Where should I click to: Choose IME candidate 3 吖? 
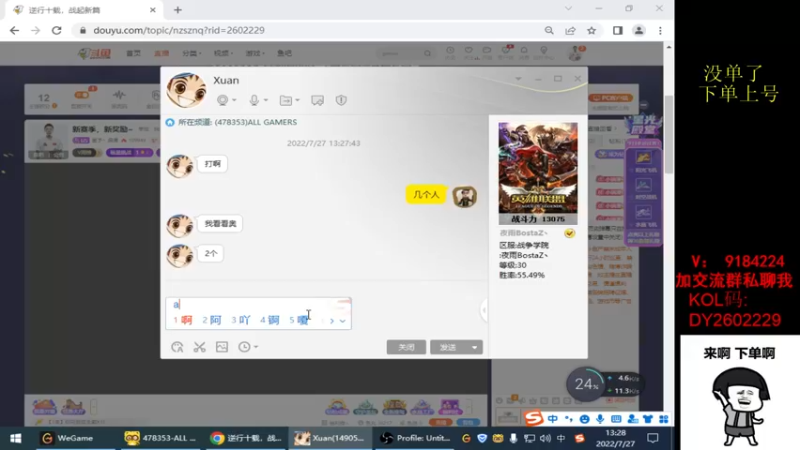[x=241, y=320]
